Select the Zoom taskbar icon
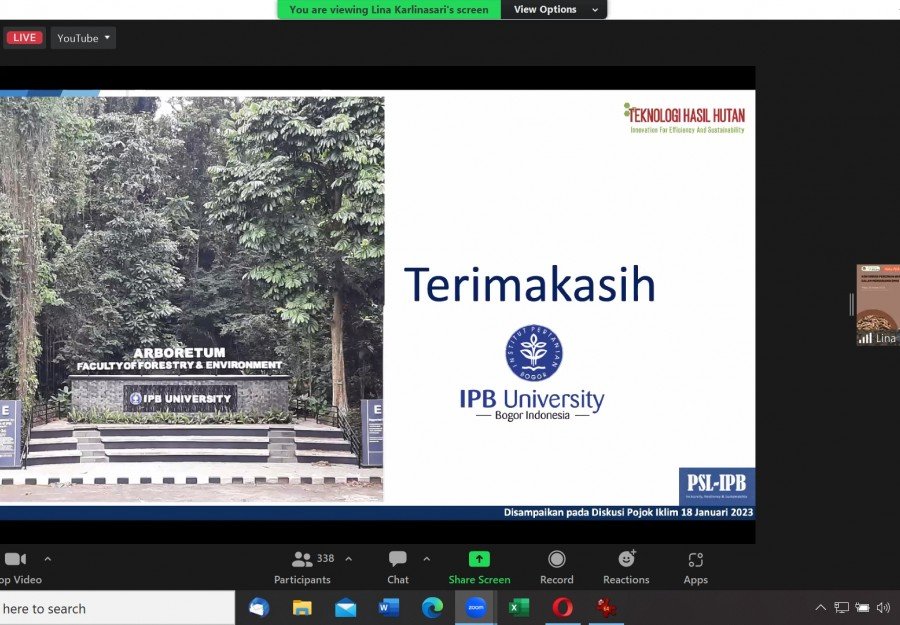This screenshot has width=900, height=625. point(475,607)
